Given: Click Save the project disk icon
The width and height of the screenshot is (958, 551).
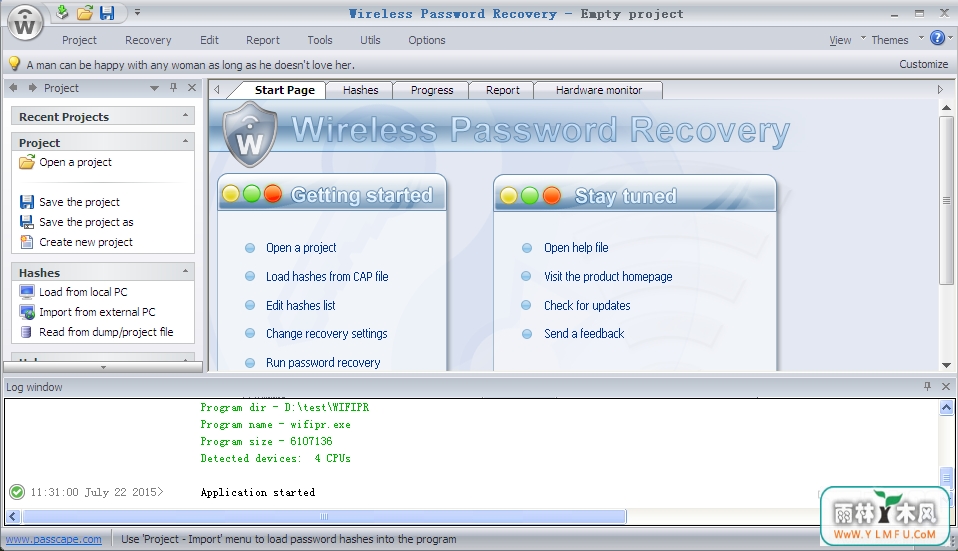Looking at the screenshot, I should click(27, 202).
